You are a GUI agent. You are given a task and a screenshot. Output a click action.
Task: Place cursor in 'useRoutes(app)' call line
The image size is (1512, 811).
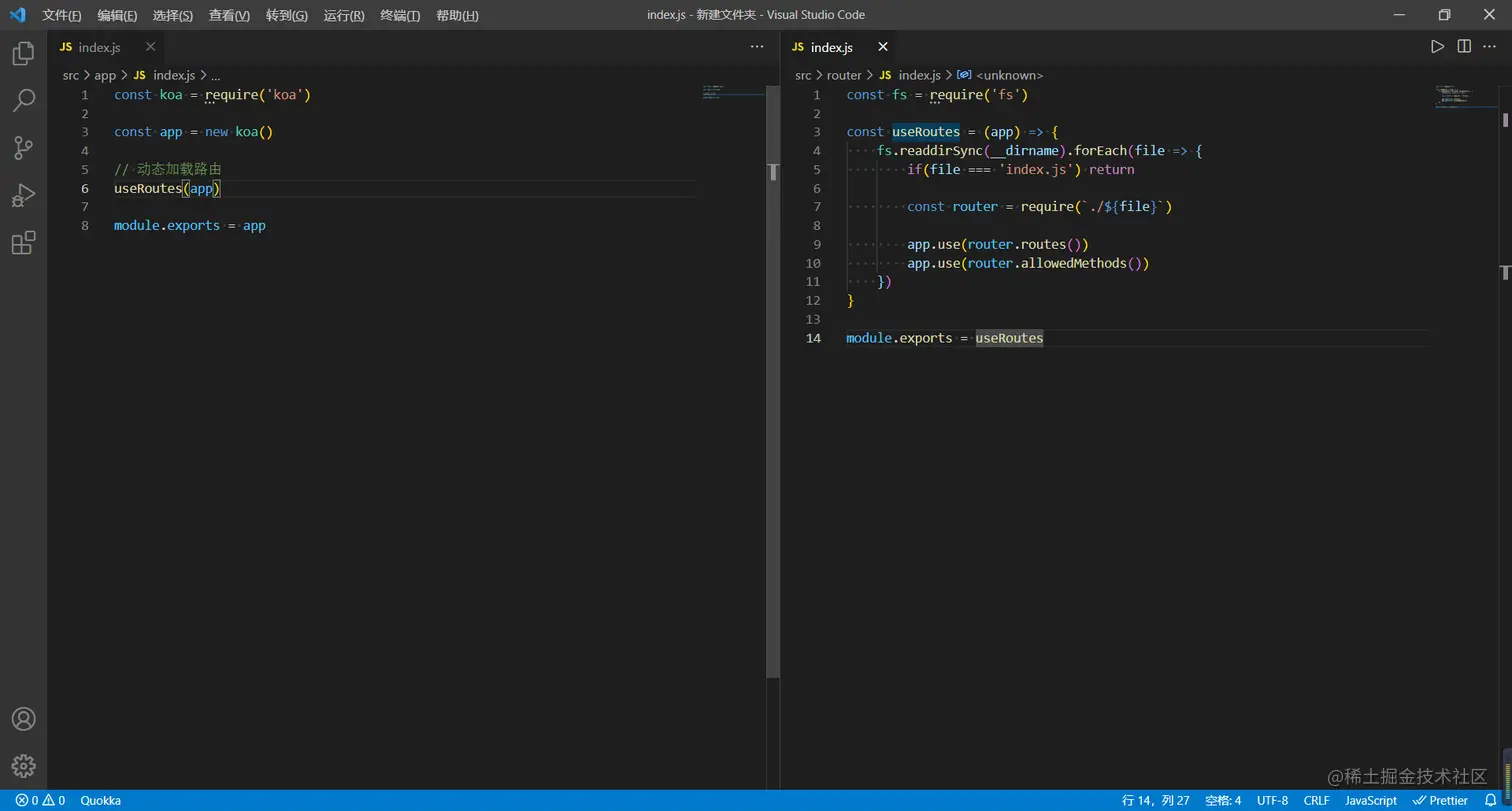[167, 188]
